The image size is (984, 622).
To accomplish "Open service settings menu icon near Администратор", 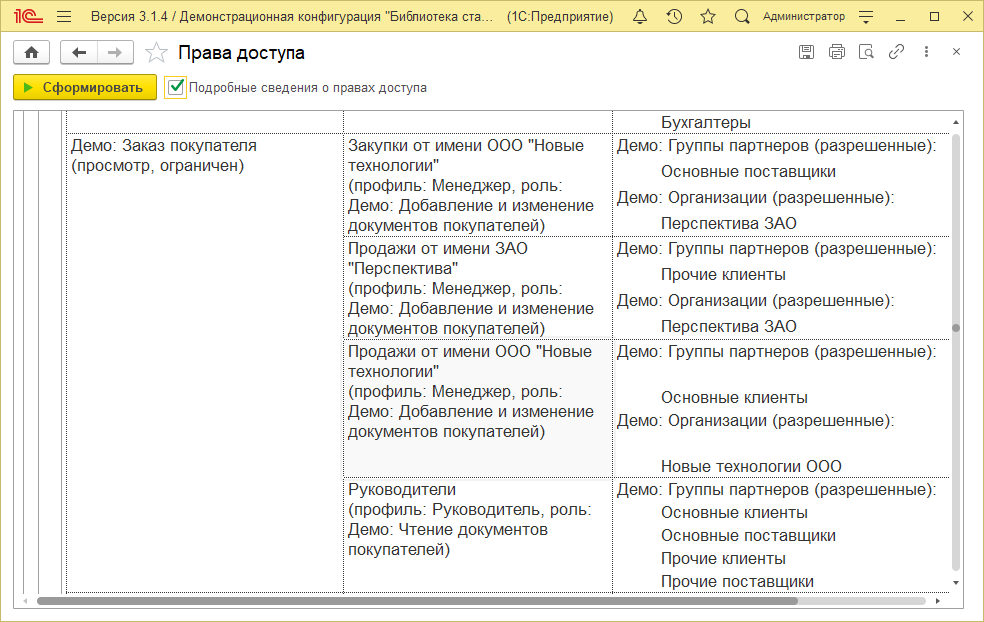I will pos(866,17).
